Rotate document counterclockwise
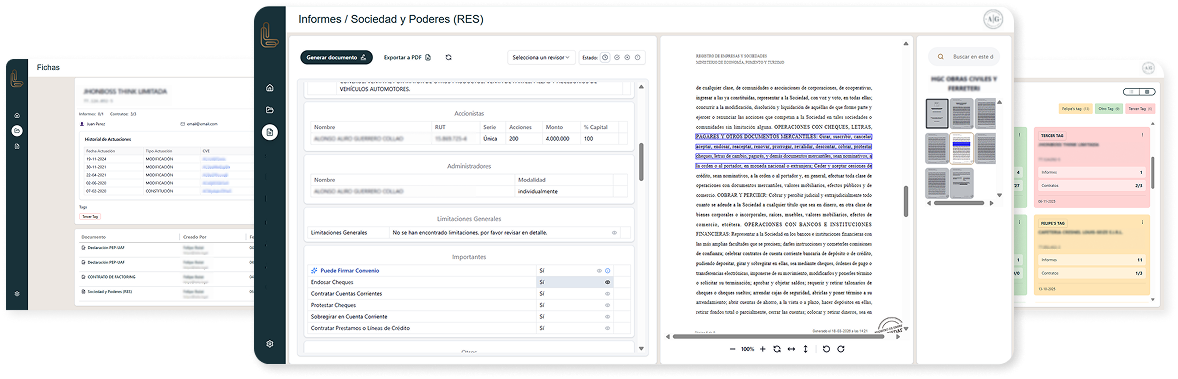Image resolution: width=1178 pixels, height=379 pixels. point(826,349)
